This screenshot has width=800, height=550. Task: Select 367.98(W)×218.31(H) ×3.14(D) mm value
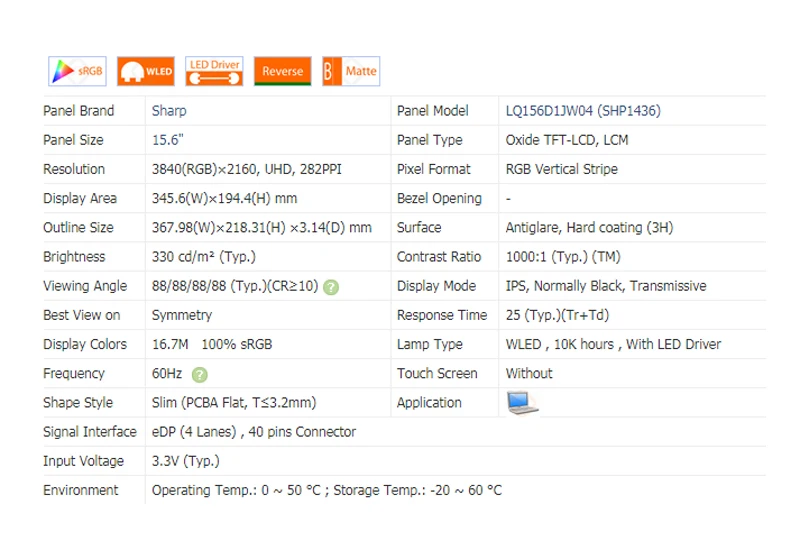click(262, 227)
